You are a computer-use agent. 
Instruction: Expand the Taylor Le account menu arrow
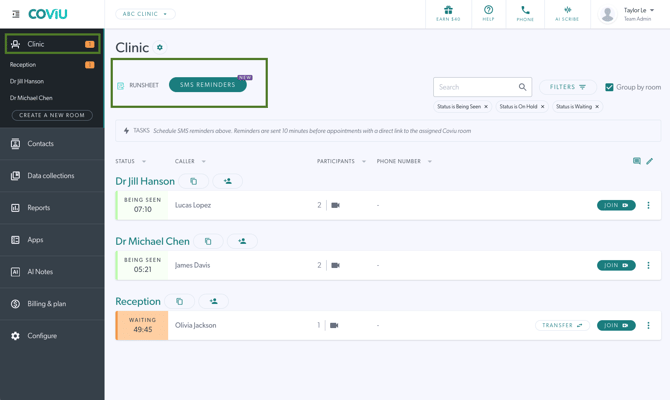(652, 10)
